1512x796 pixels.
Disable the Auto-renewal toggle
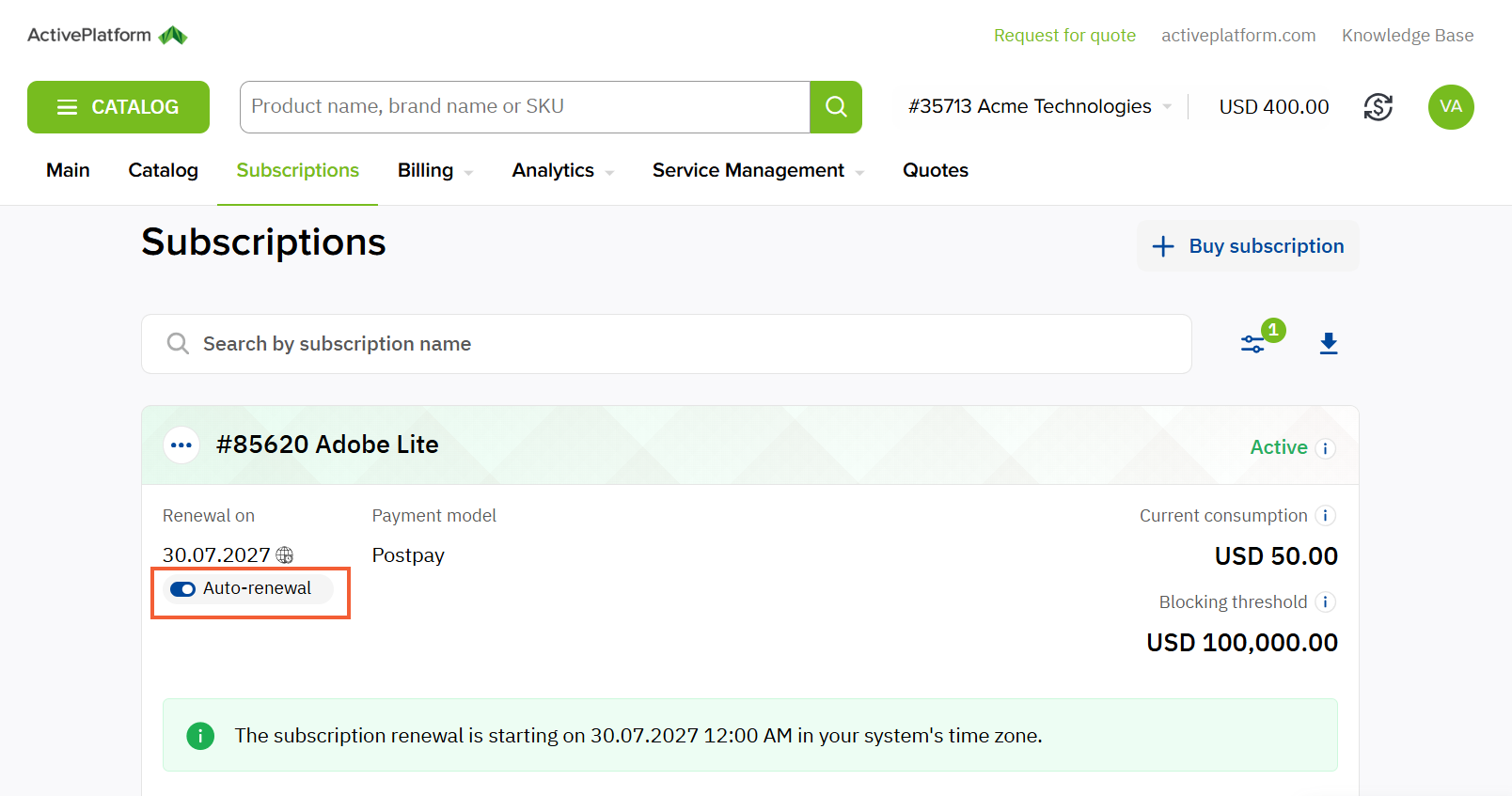coord(182,589)
